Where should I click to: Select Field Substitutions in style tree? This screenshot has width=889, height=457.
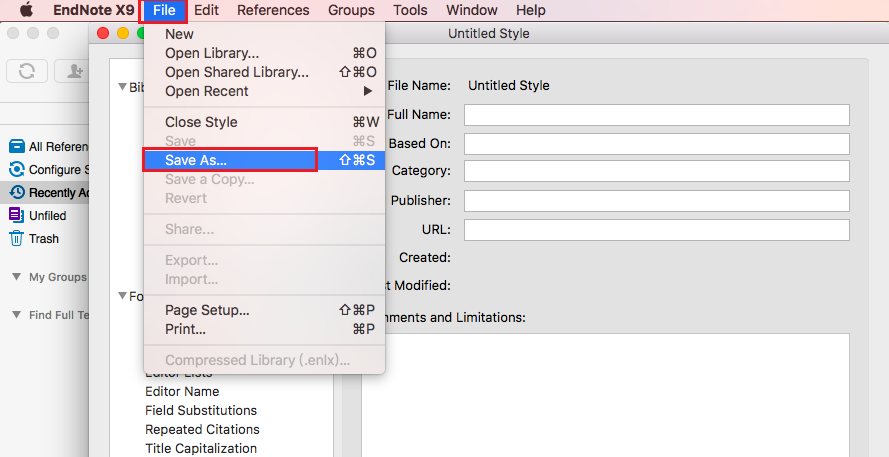coord(201,411)
